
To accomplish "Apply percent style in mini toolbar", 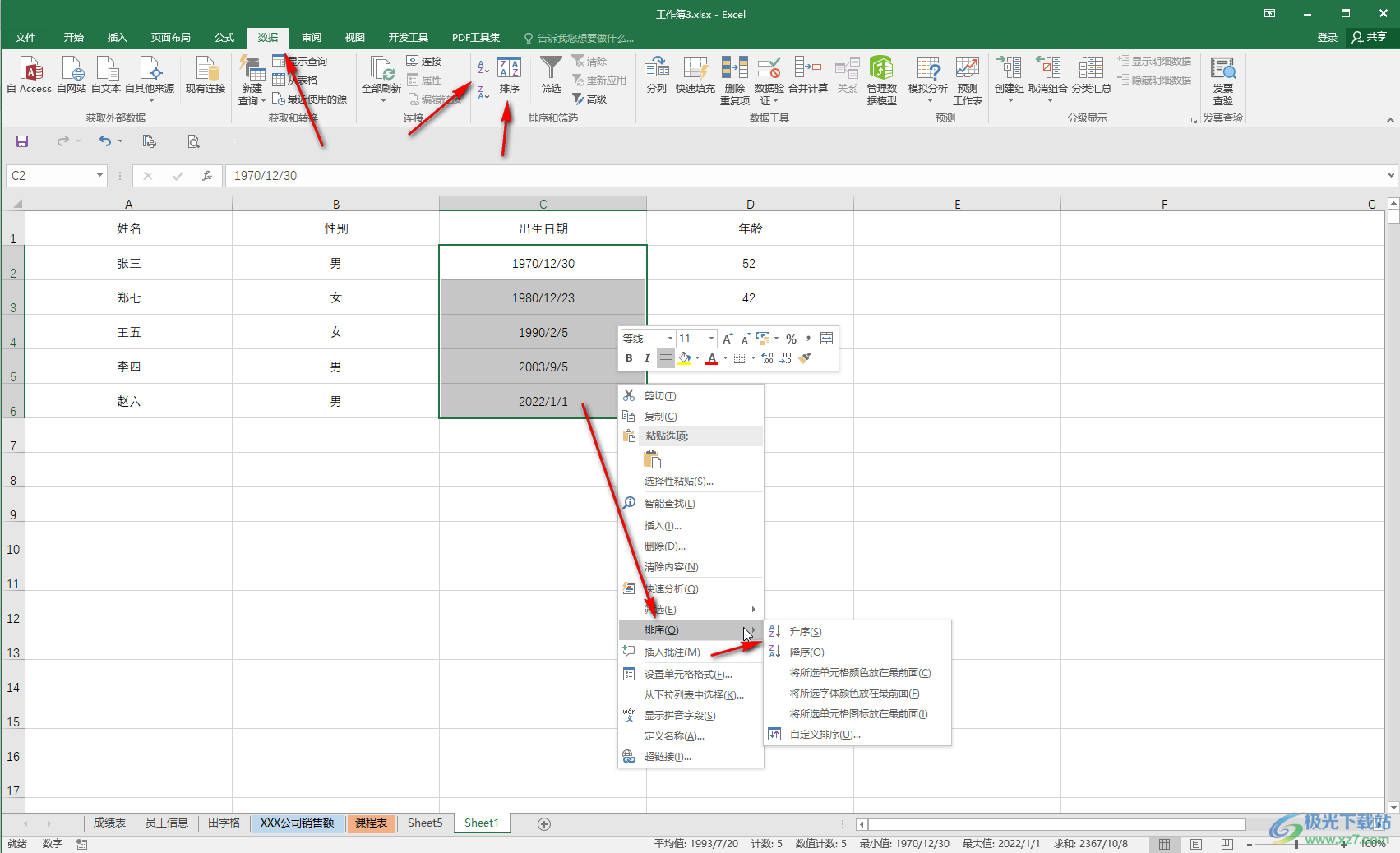I will 791,339.
